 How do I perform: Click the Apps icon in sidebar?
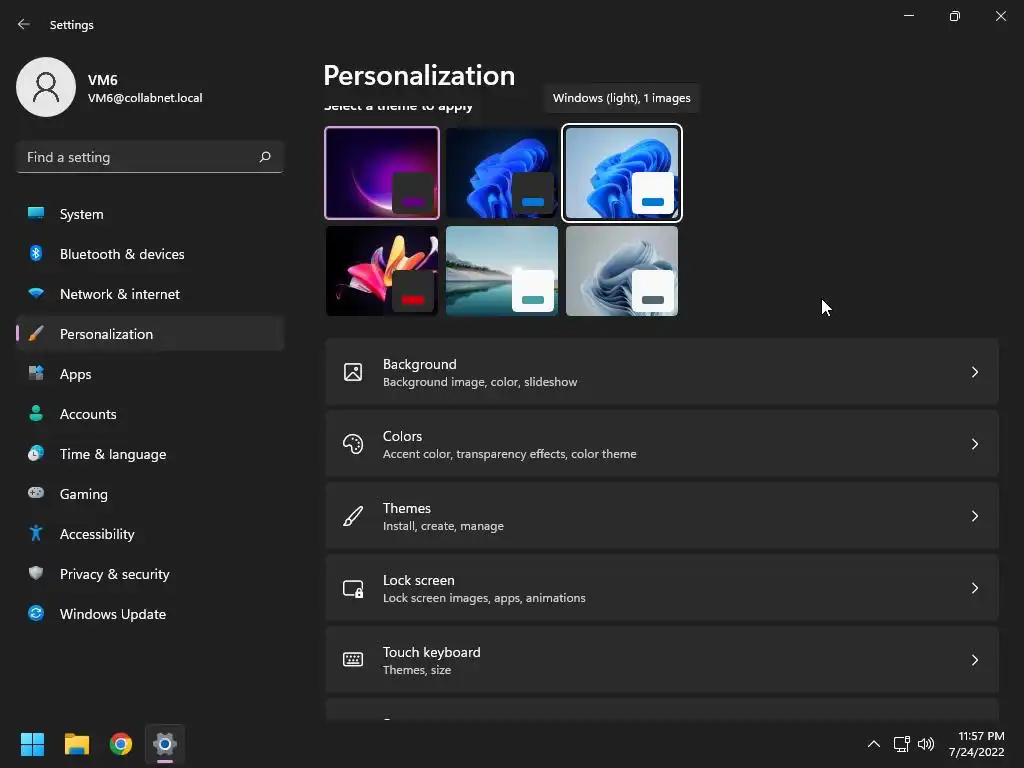(x=36, y=374)
